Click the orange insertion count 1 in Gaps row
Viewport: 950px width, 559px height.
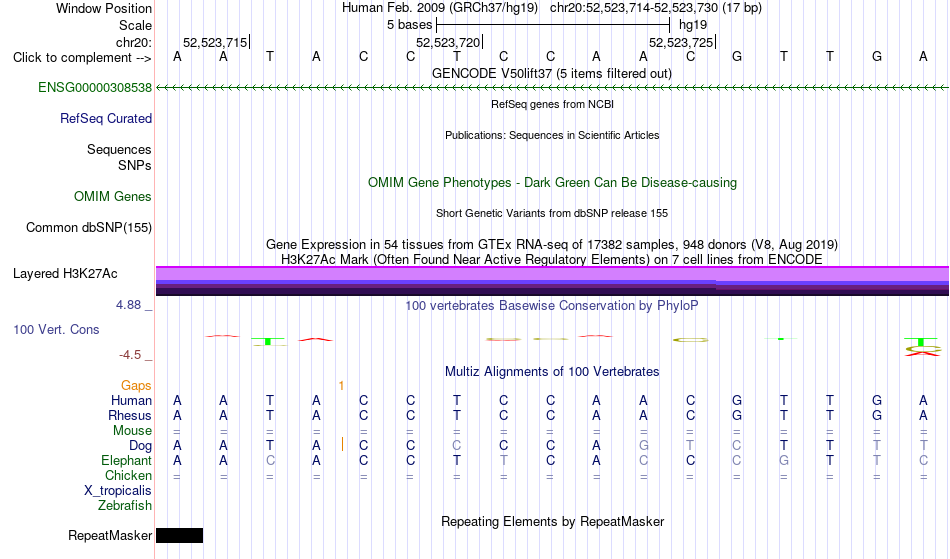[x=342, y=386]
